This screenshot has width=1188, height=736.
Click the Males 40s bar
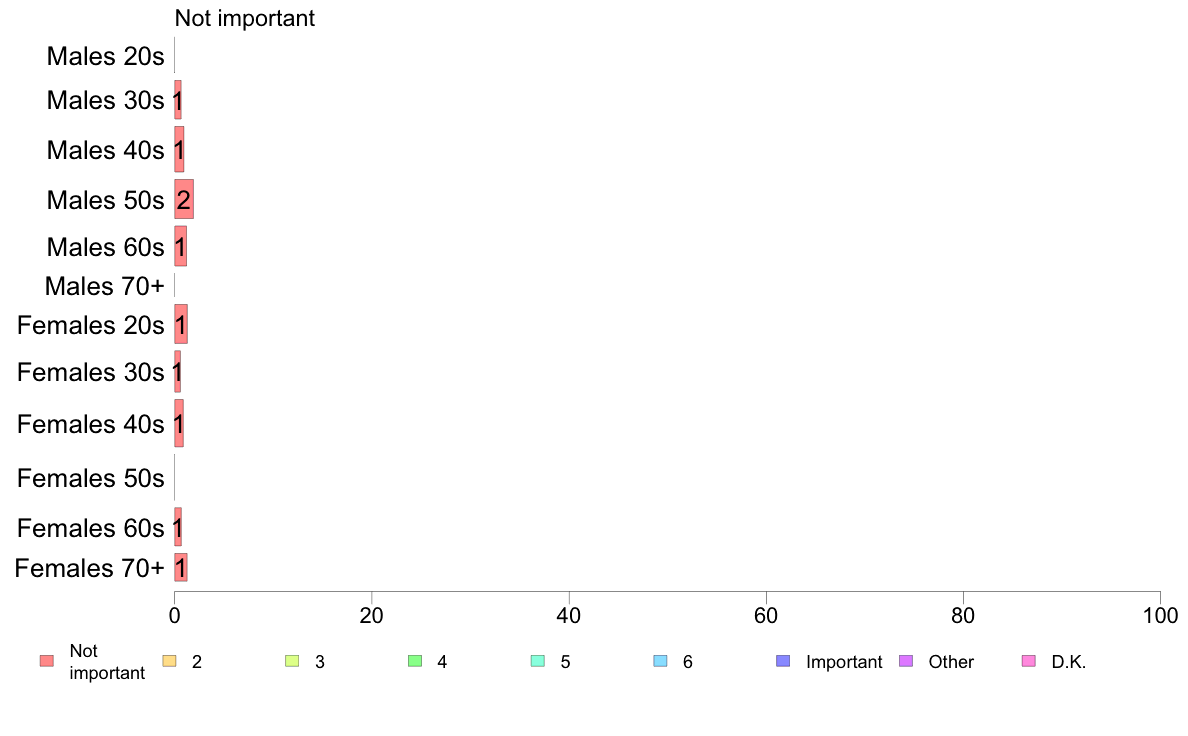(x=179, y=149)
